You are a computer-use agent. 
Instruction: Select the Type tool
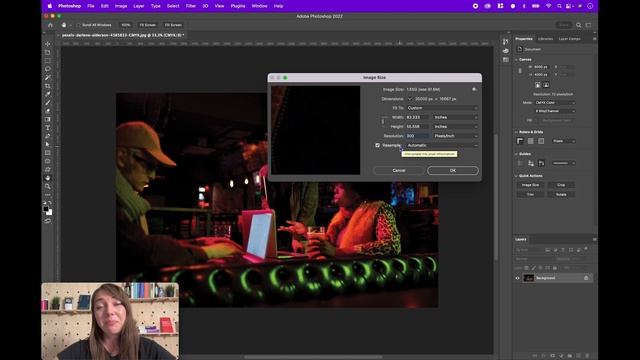(48, 128)
